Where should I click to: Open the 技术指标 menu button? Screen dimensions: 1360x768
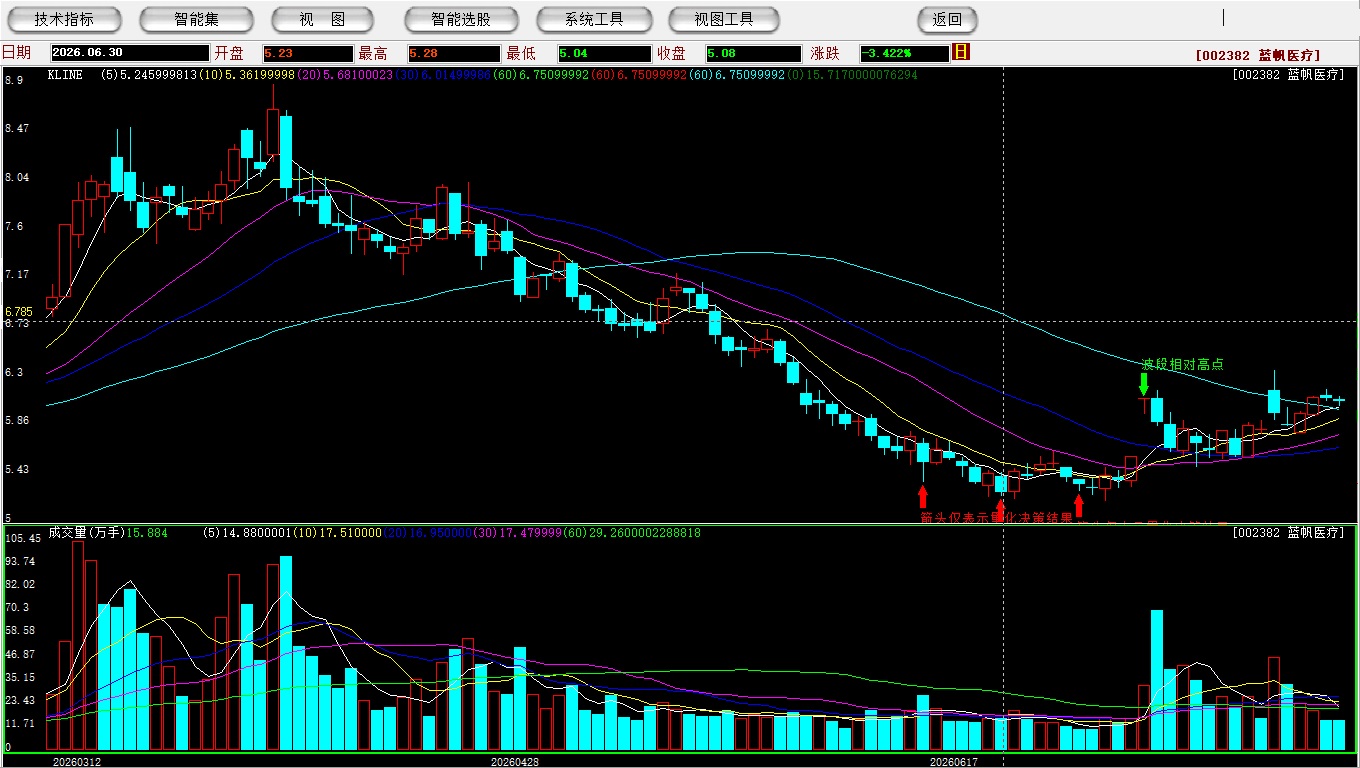point(64,19)
